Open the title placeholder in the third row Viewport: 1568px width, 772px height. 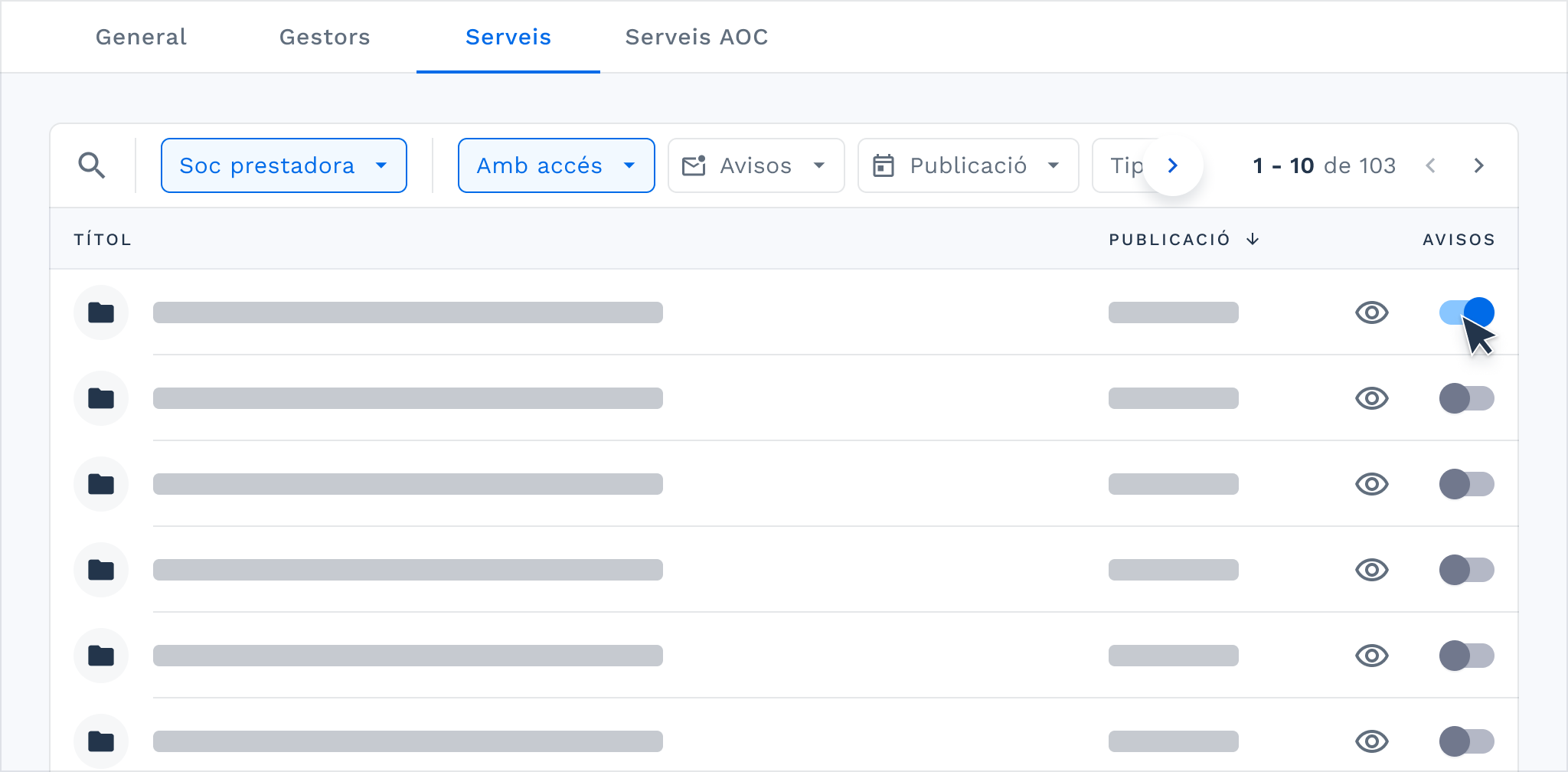pos(408,484)
